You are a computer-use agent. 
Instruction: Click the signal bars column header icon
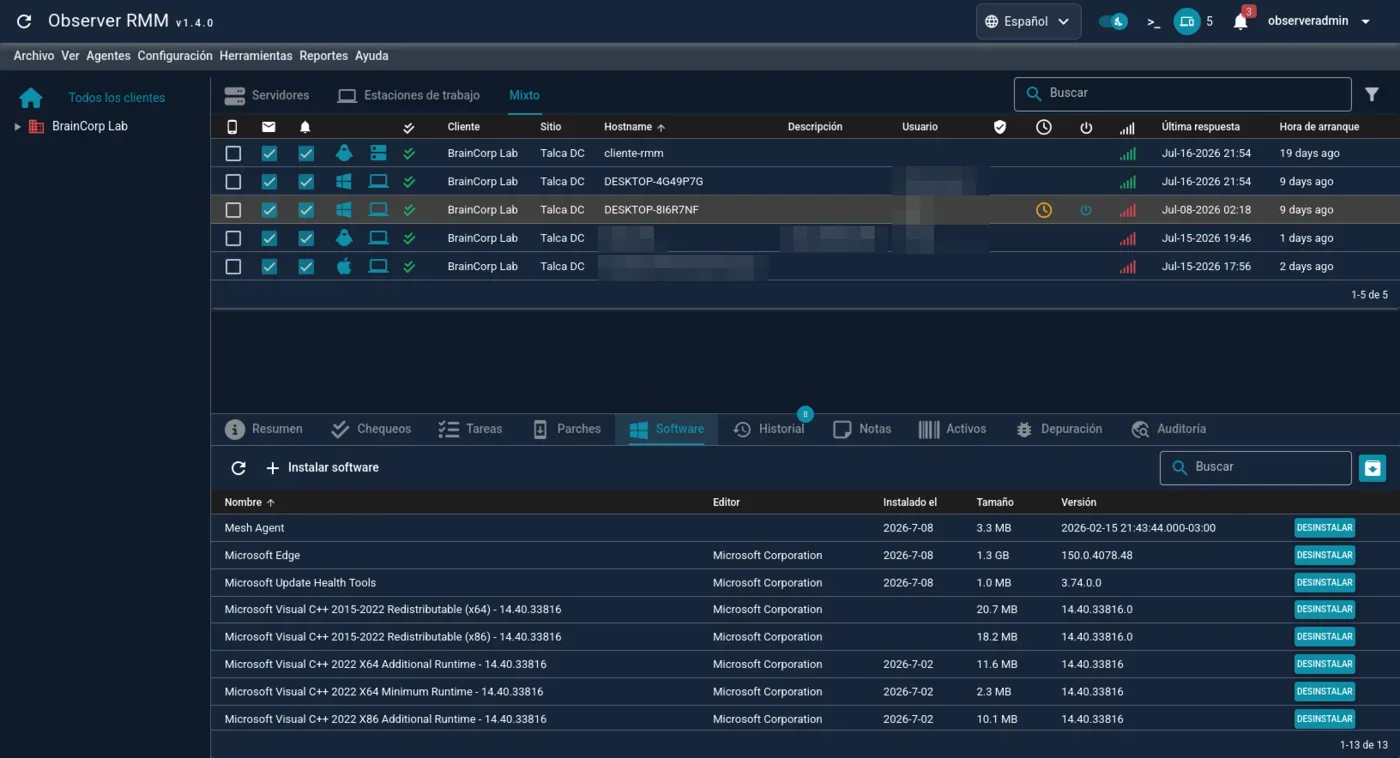[1128, 128]
